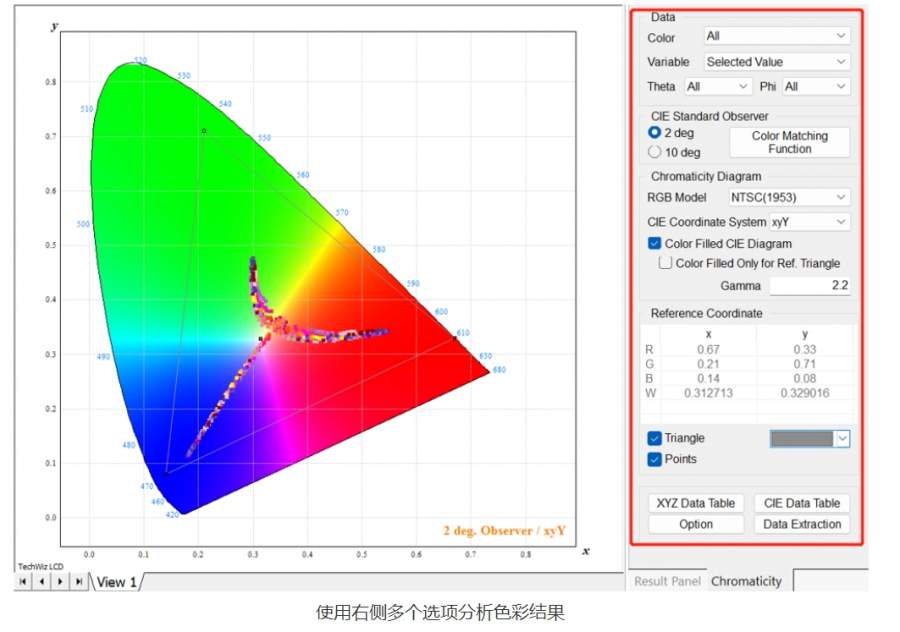Viewport: 900px width, 632px height.
Task: Click the Gamma value input field
Action: click(809, 286)
